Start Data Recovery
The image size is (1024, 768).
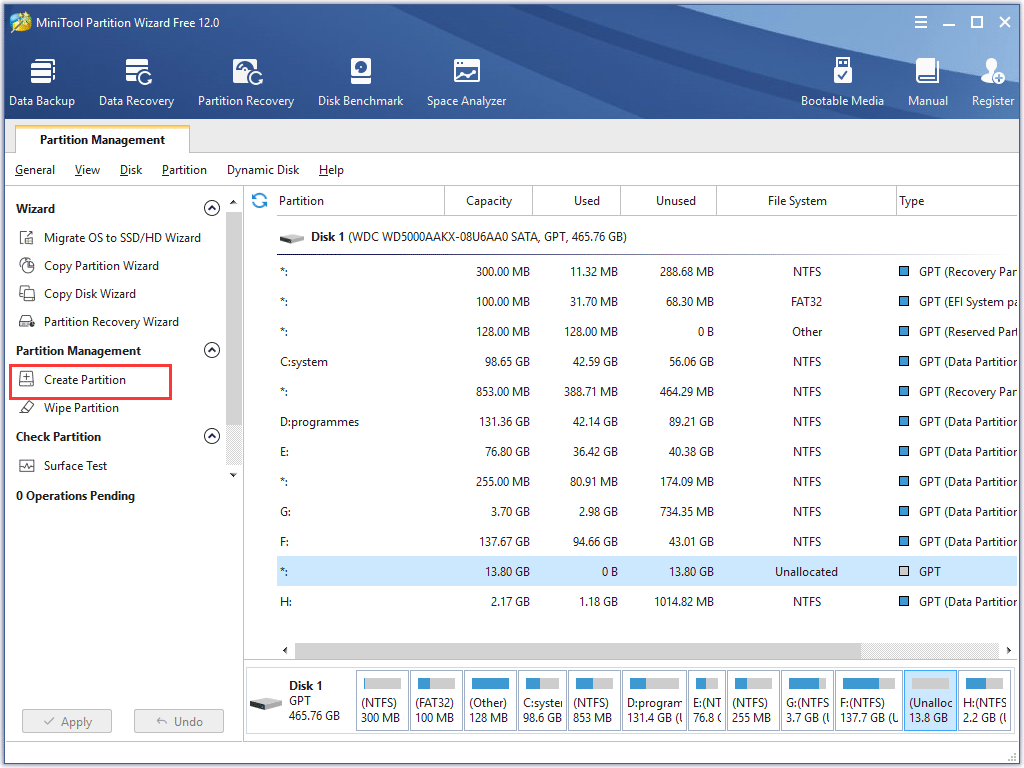click(x=136, y=79)
